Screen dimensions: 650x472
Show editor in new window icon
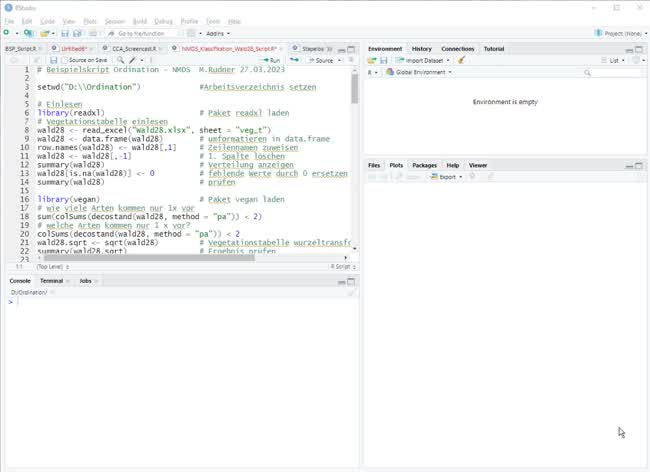point(36,61)
